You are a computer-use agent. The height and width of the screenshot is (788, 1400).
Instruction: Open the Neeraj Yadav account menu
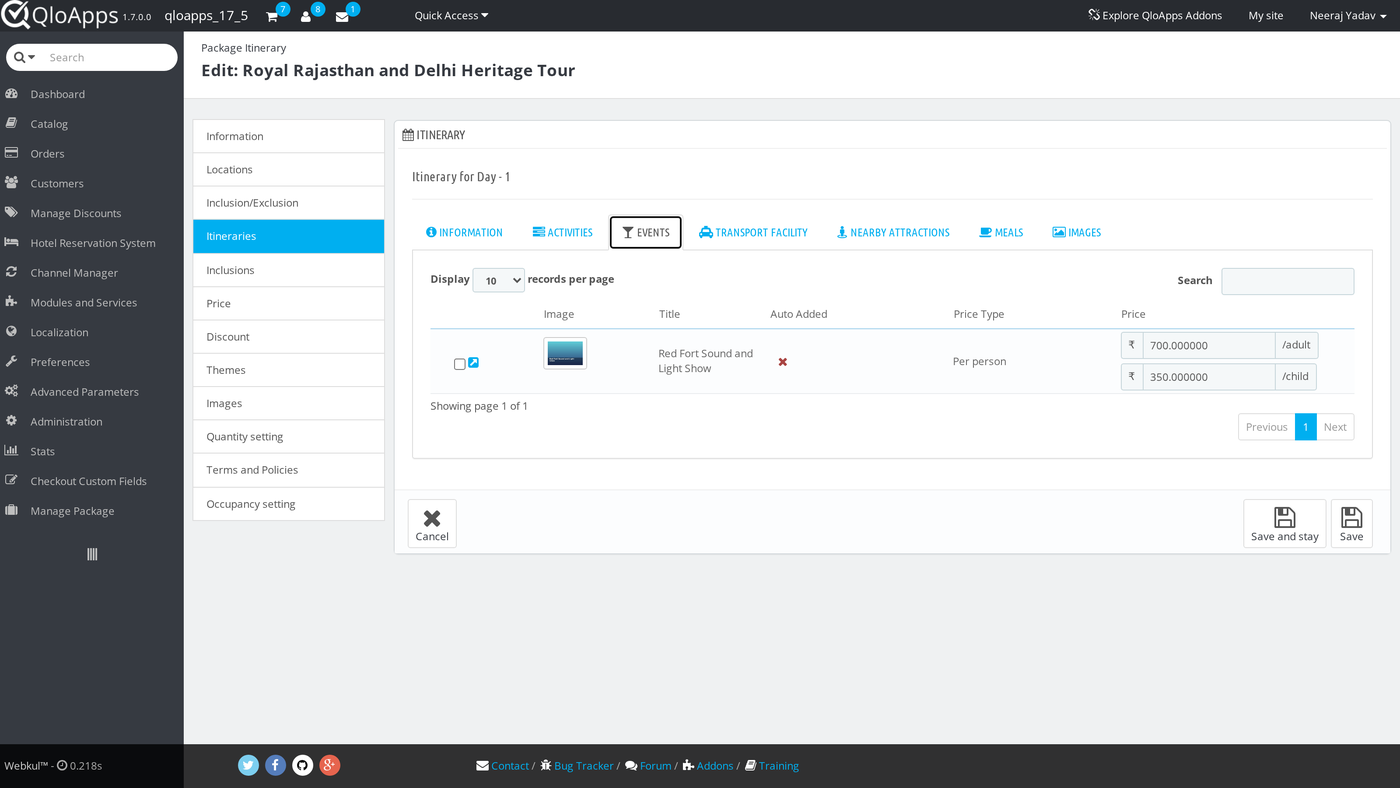coord(1348,16)
